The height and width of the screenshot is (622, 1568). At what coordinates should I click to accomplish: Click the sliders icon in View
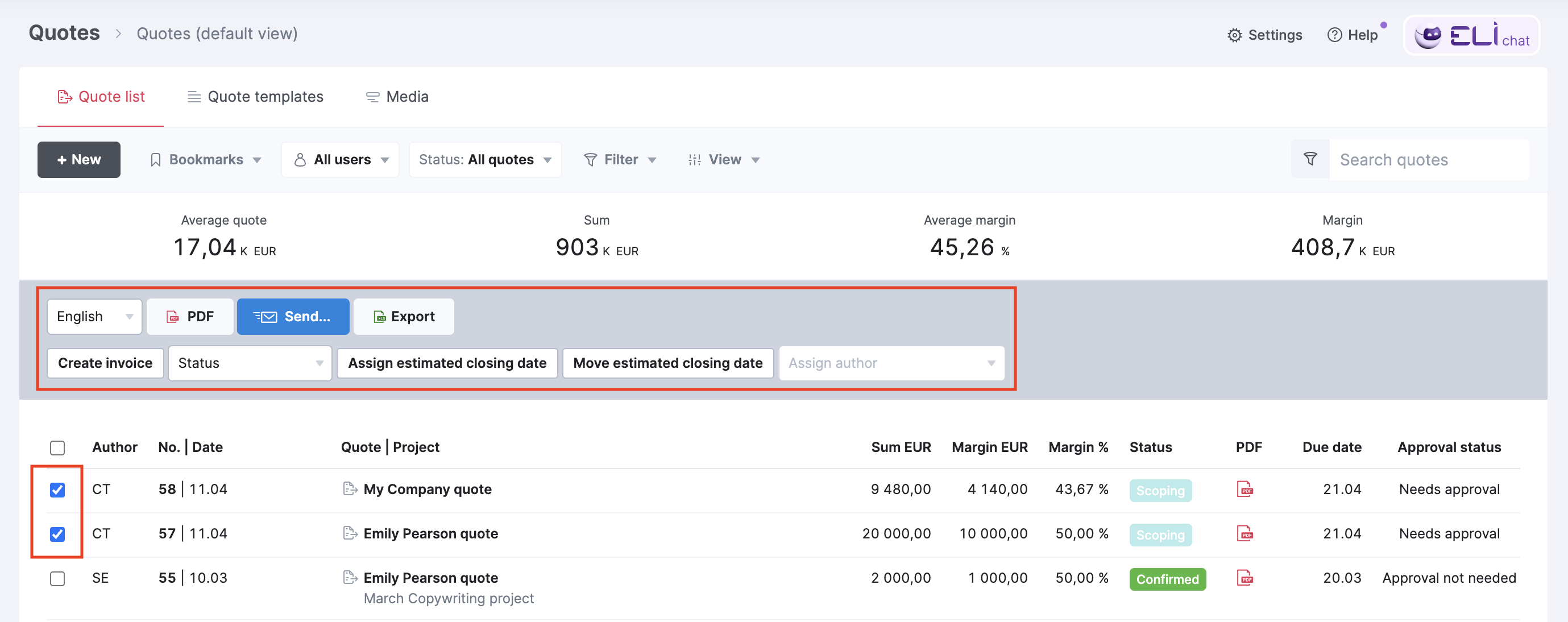[x=695, y=159]
